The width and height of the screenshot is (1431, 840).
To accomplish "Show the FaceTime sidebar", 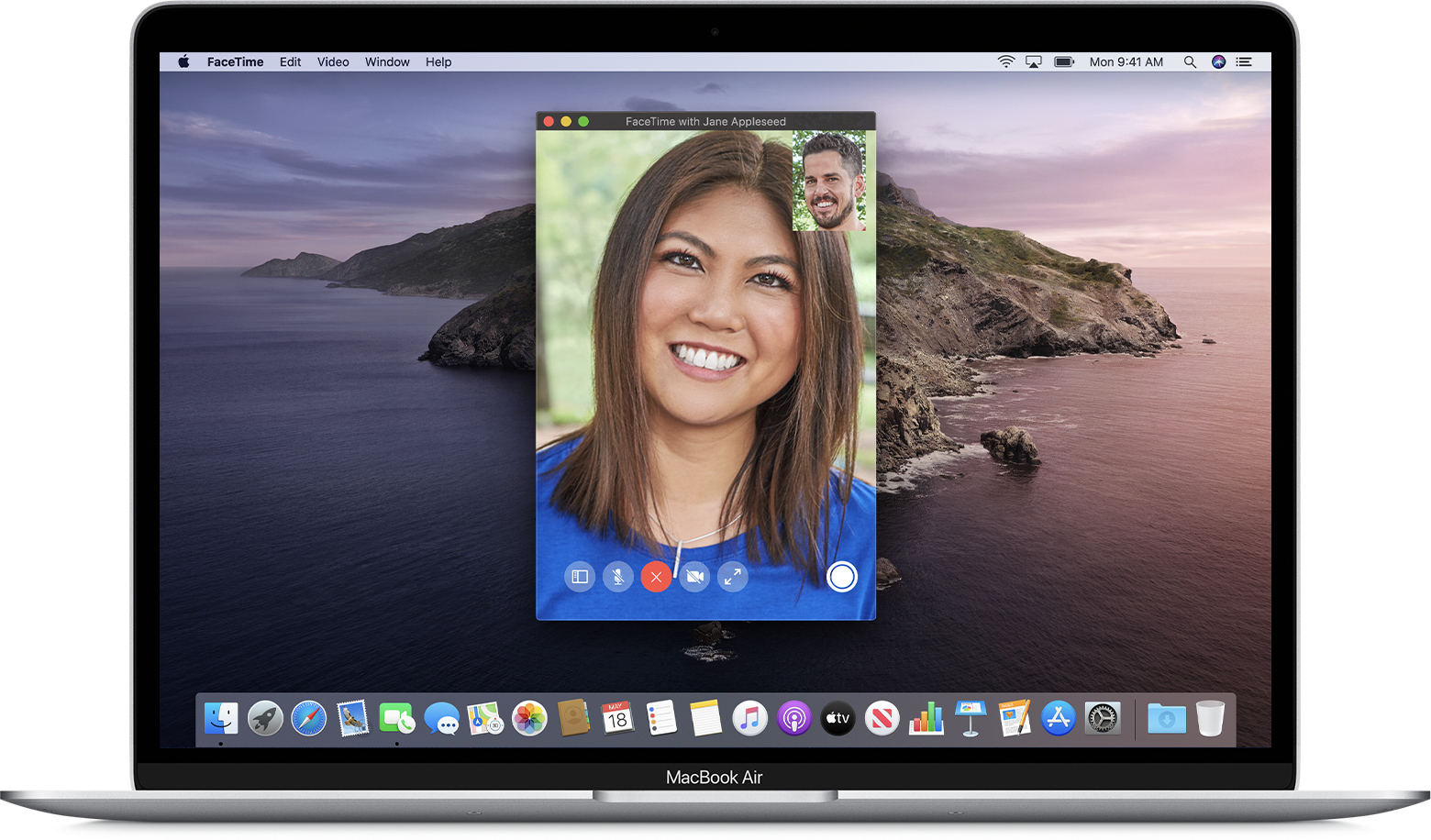I will coord(580,577).
